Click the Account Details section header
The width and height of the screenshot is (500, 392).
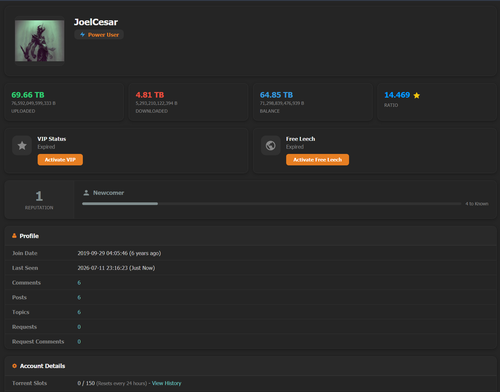(x=251, y=366)
